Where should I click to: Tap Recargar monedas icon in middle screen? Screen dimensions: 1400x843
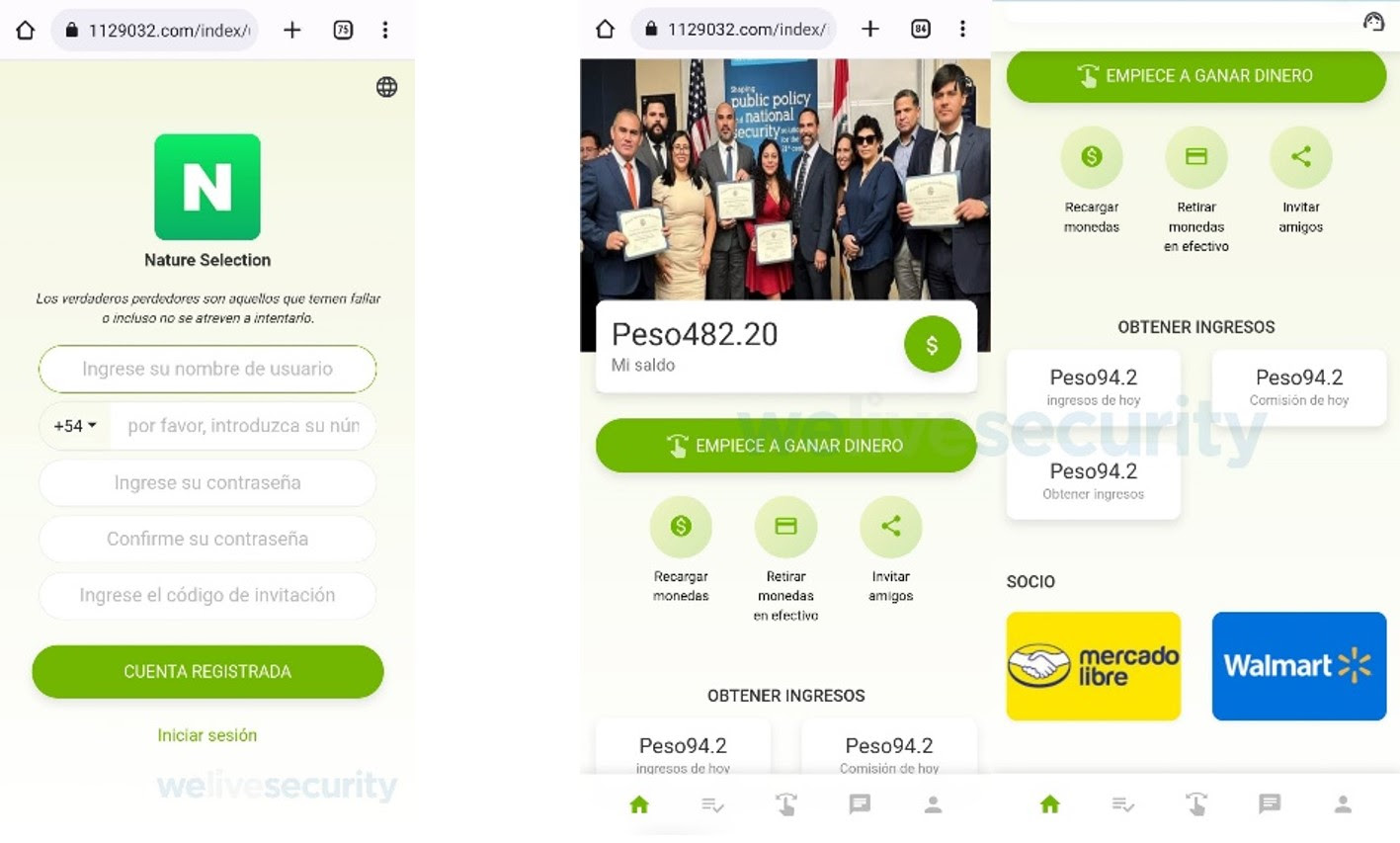pos(681,527)
